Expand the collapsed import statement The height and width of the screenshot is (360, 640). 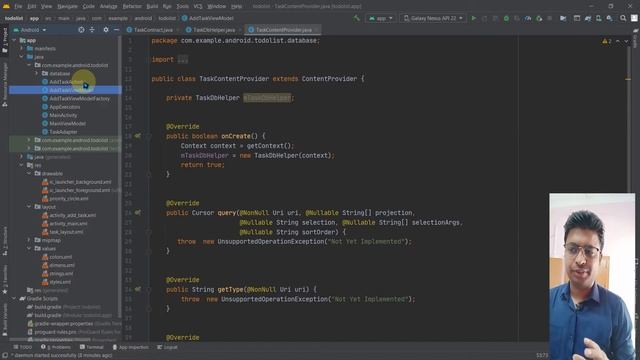coord(182,60)
